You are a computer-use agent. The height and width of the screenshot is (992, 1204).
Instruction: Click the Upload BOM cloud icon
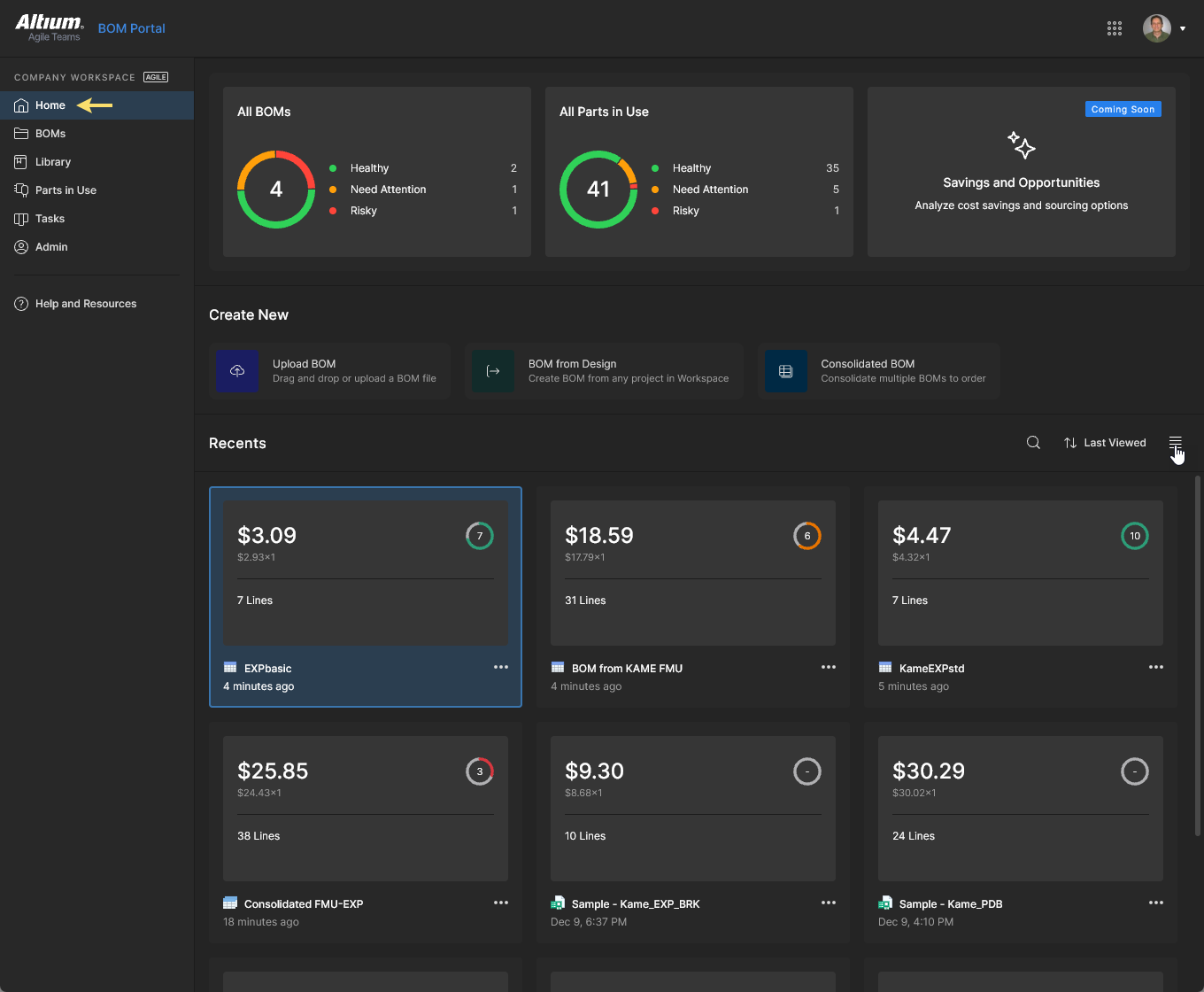[237, 371]
